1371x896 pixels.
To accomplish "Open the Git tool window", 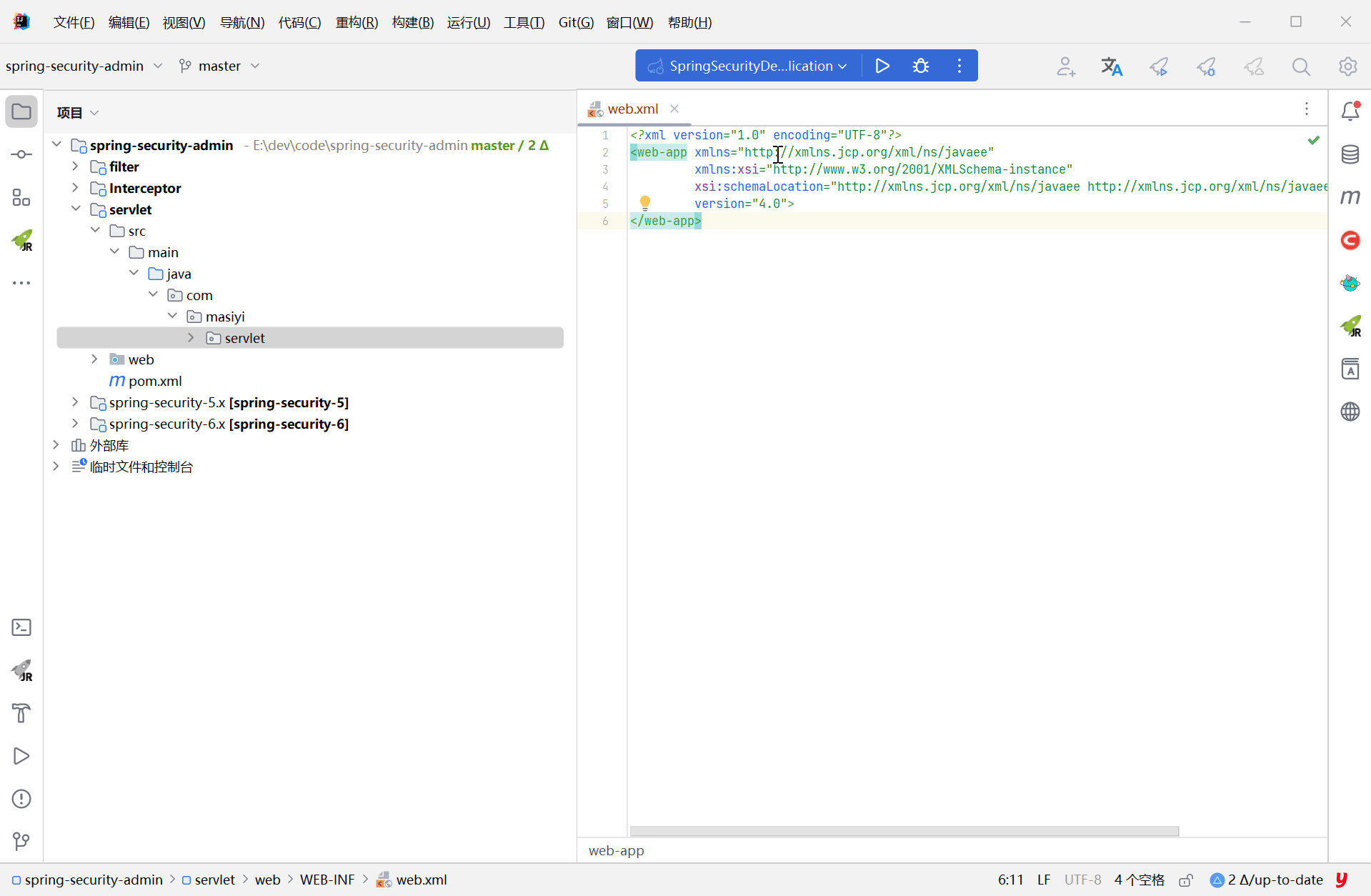I will click(x=21, y=842).
